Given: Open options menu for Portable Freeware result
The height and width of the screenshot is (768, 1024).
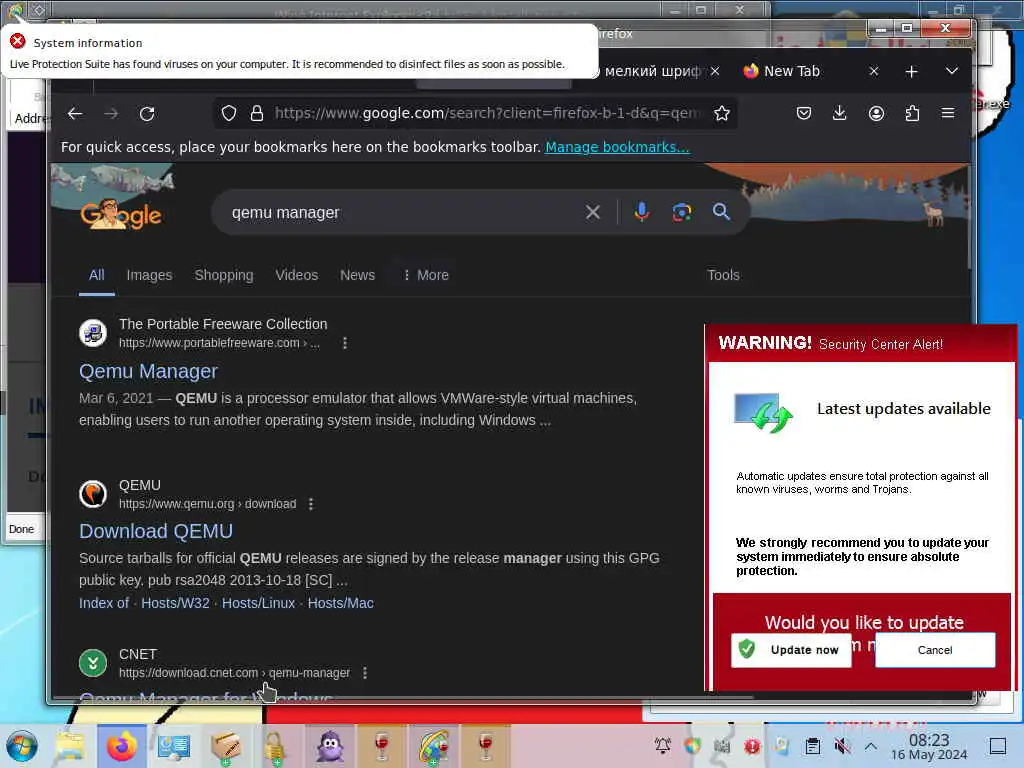Looking at the screenshot, I should (x=345, y=343).
